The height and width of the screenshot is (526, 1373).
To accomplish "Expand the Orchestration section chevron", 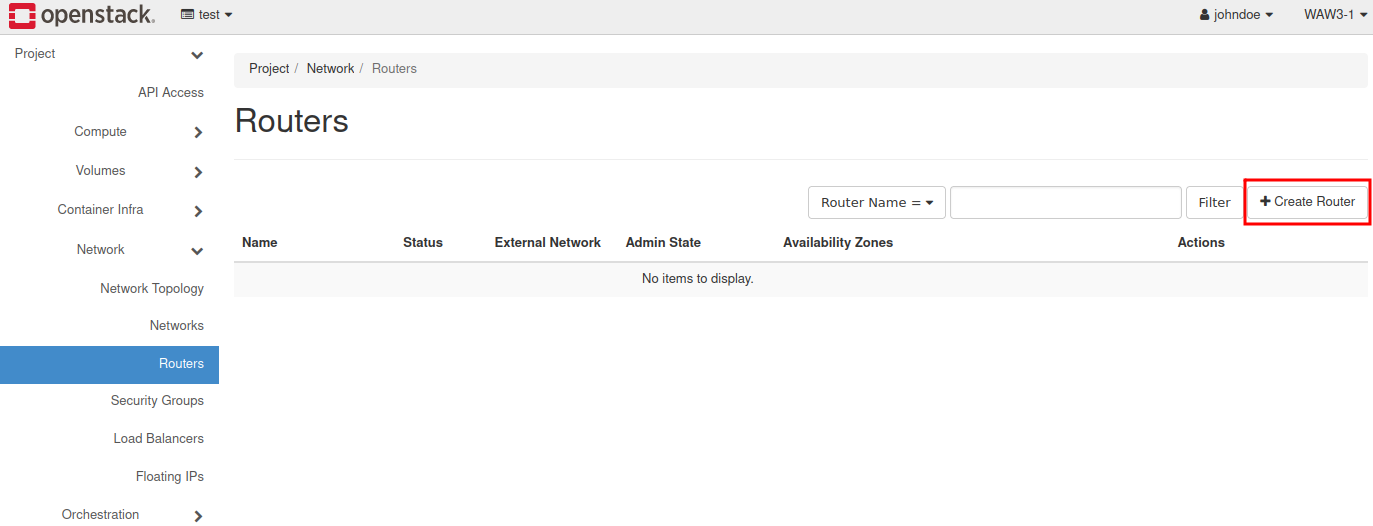I will (x=198, y=516).
